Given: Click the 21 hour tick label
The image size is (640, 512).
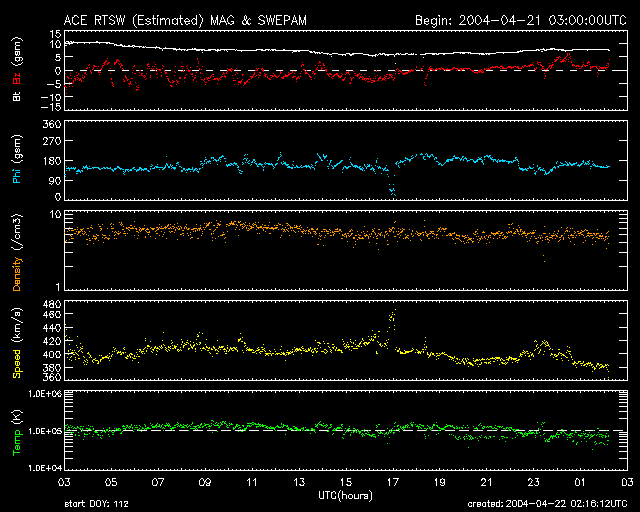Looking at the screenshot, I should pyautogui.click(x=486, y=483).
